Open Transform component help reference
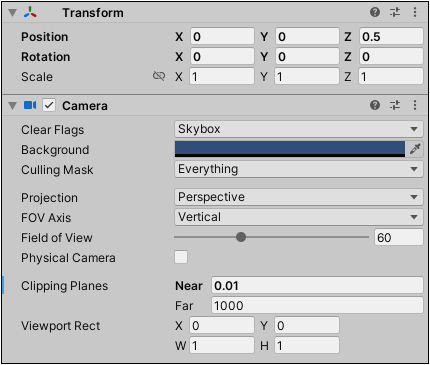Screen dimensions: 430x365 coord(375,12)
